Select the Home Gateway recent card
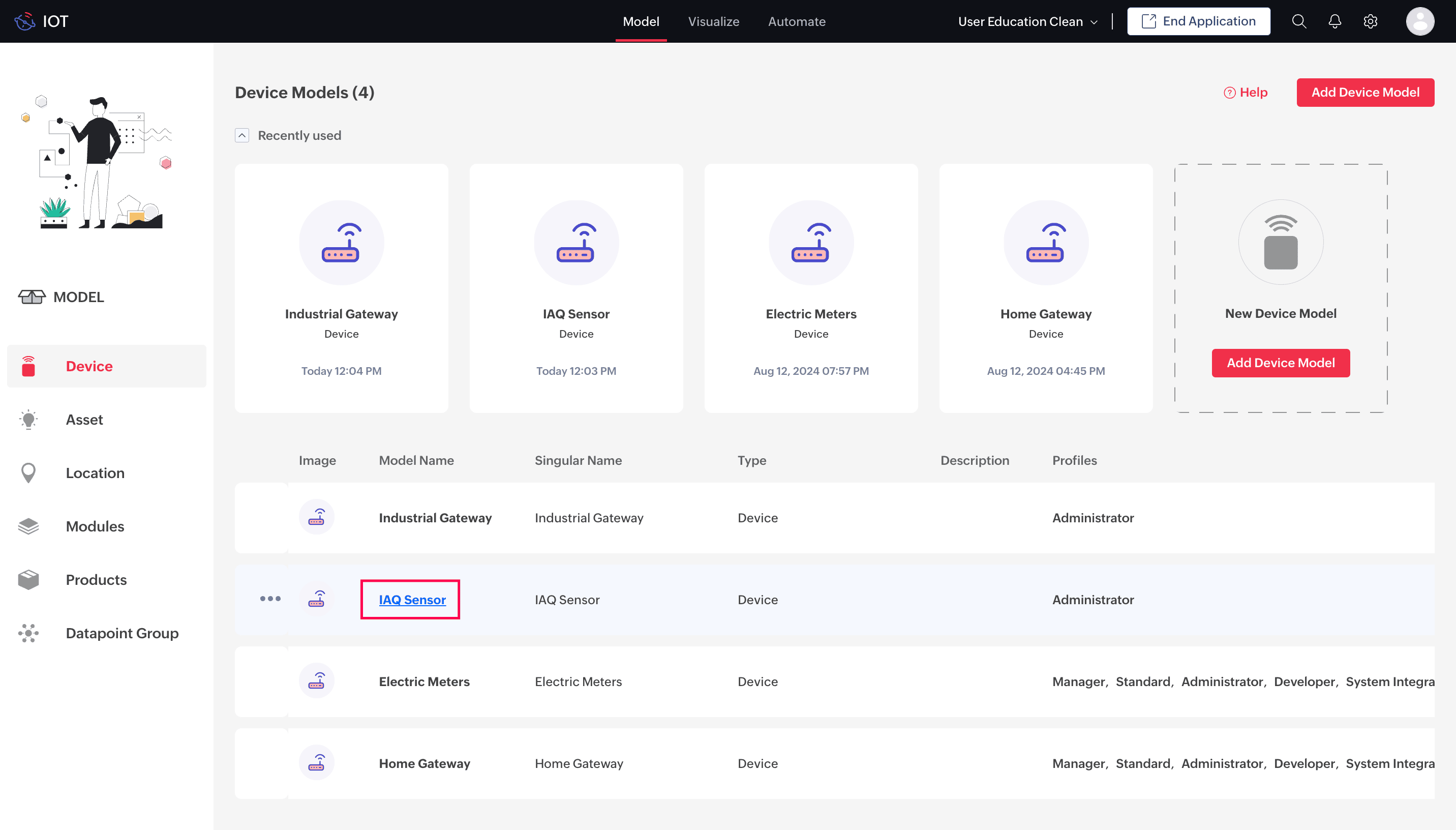Image resolution: width=1456 pixels, height=830 pixels. point(1045,288)
